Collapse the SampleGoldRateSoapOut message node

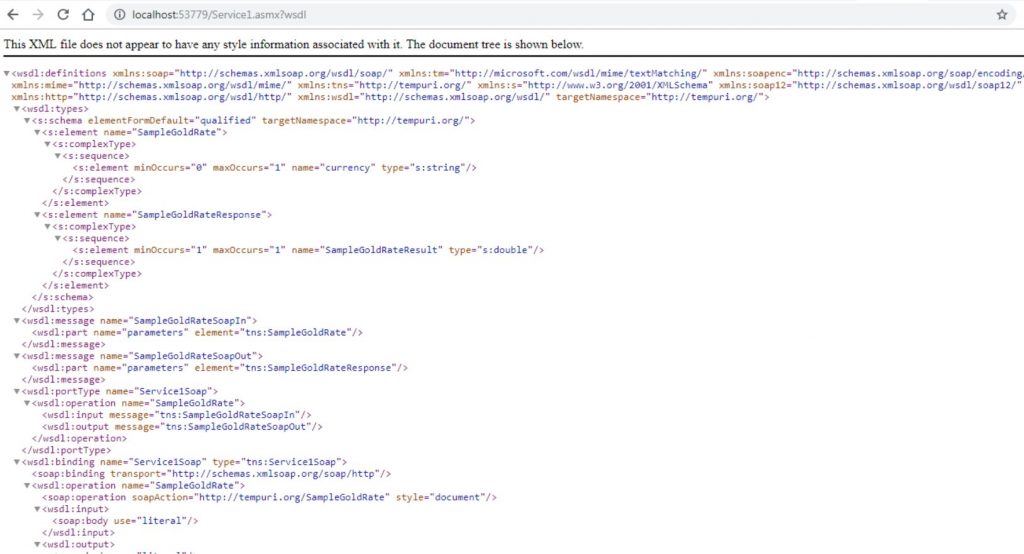pyautogui.click(x=17, y=355)
